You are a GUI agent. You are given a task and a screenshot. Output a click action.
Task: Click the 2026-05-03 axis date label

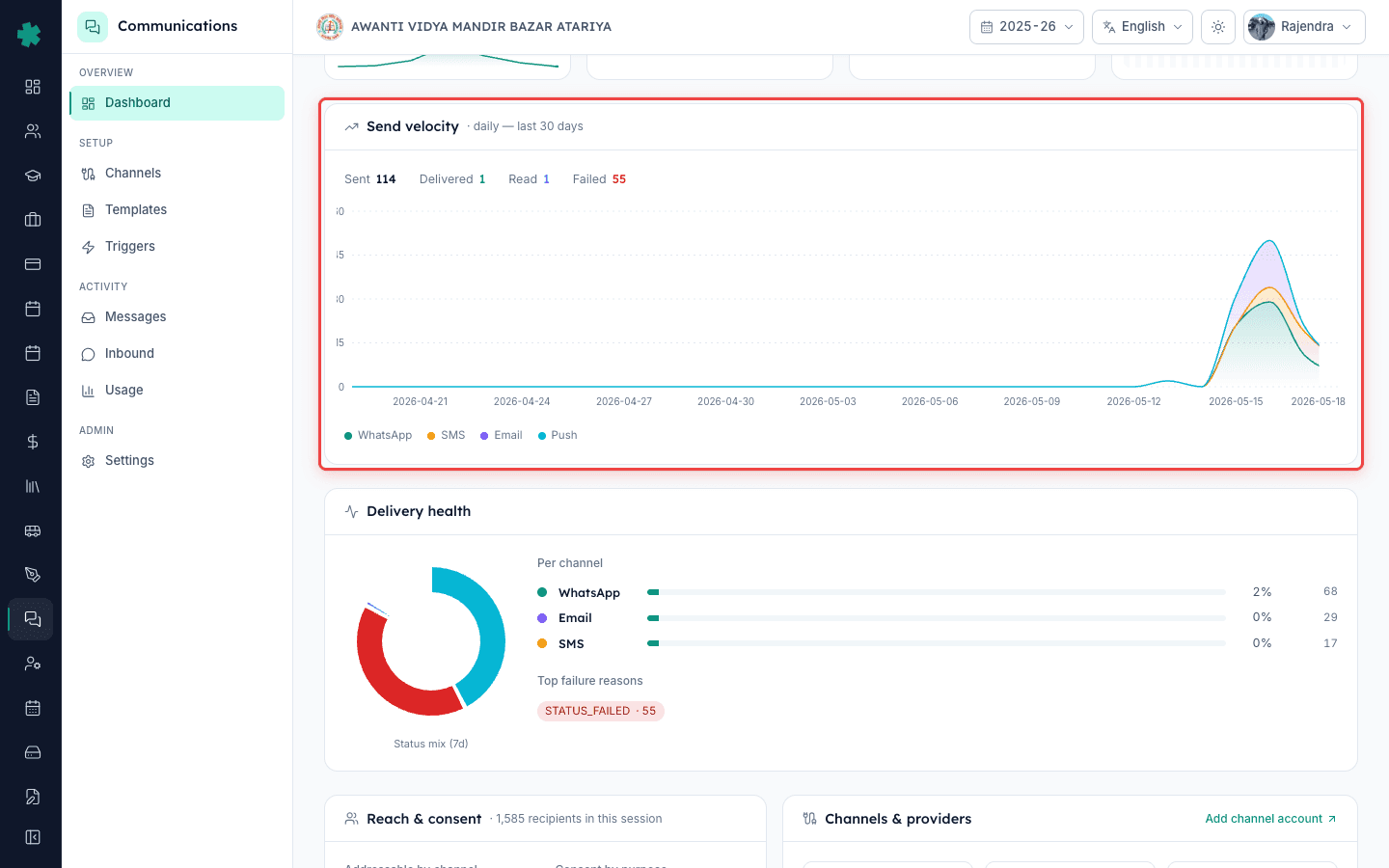pos(828,401)
